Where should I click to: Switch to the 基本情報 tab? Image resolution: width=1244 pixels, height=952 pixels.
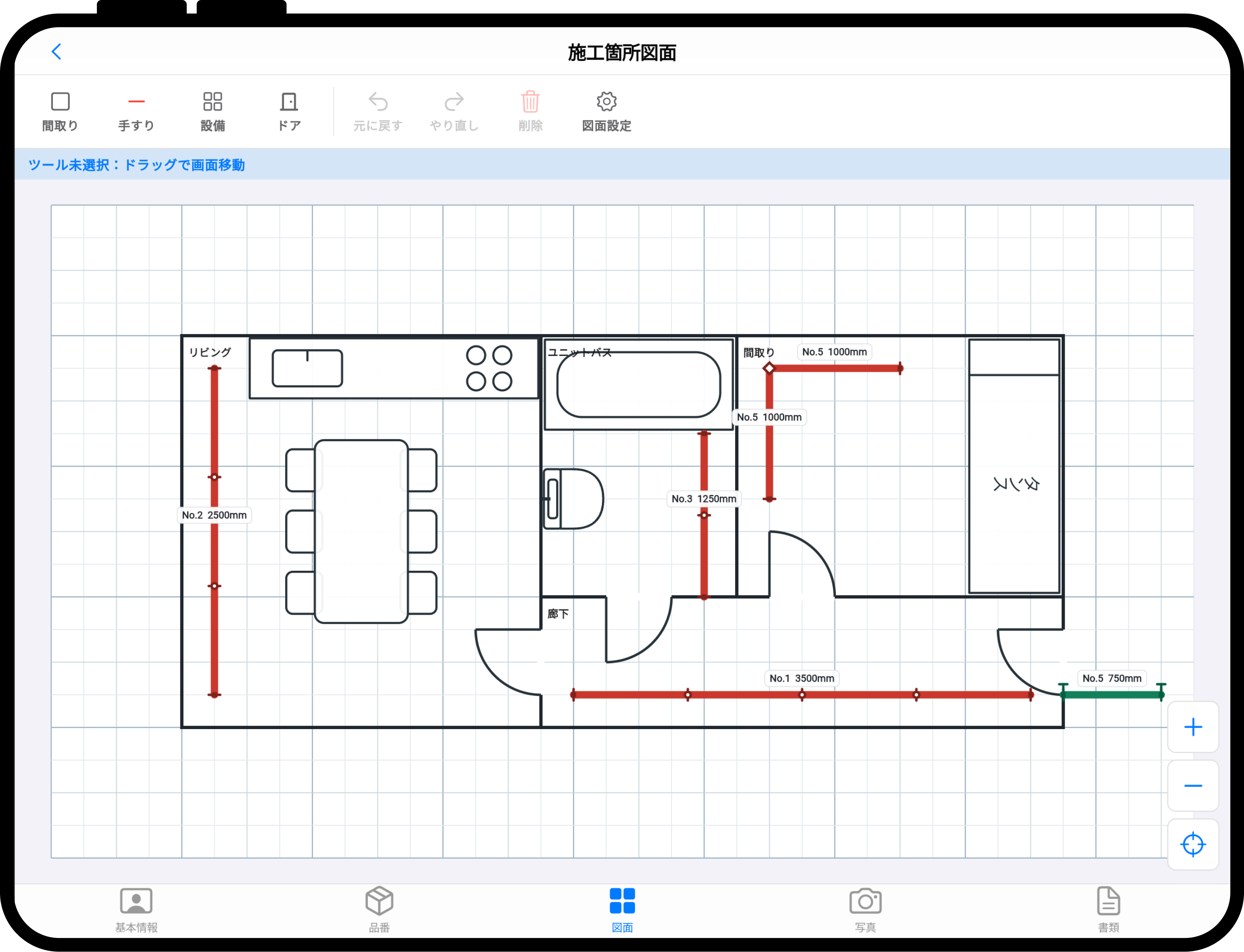click(136, 909)
